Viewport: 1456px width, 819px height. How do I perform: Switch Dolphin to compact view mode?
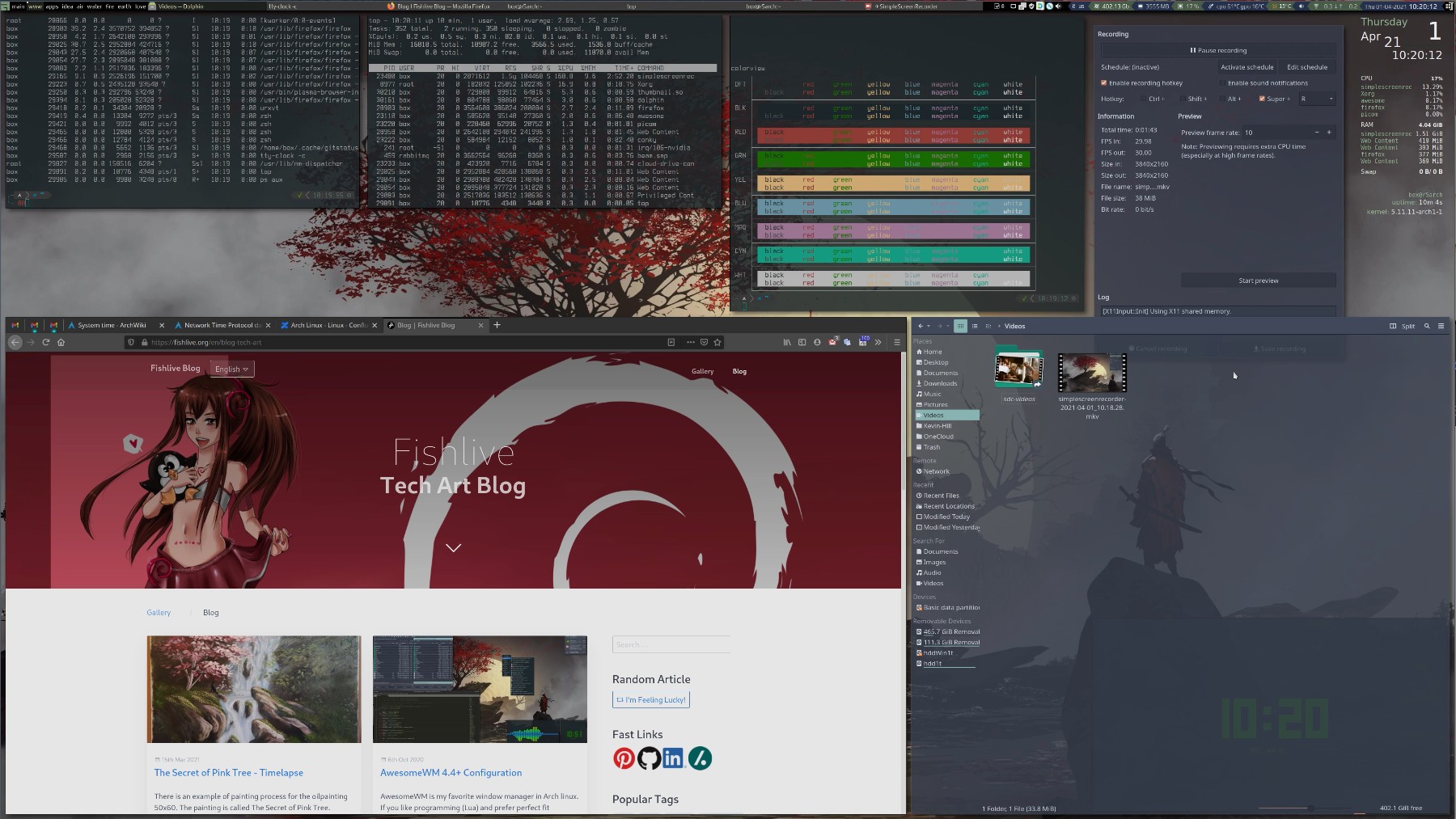(x=975, y=326)
